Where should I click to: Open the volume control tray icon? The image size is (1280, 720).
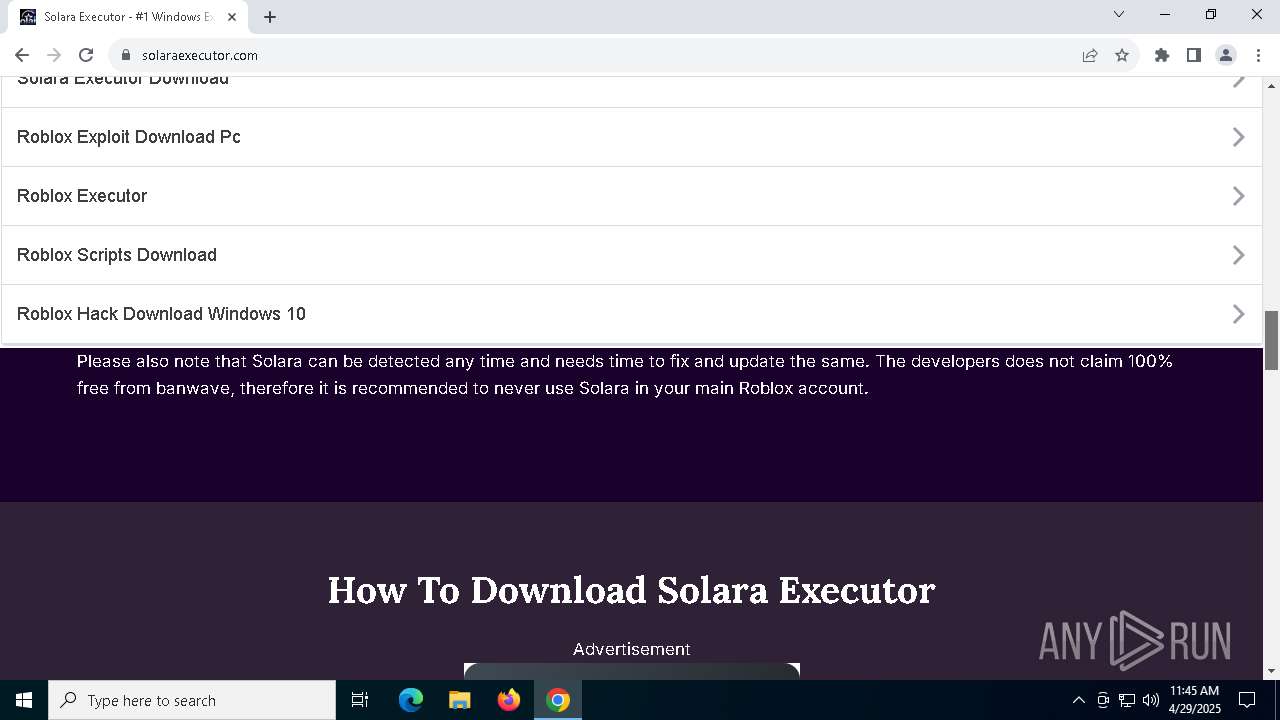coord(1150,700)
